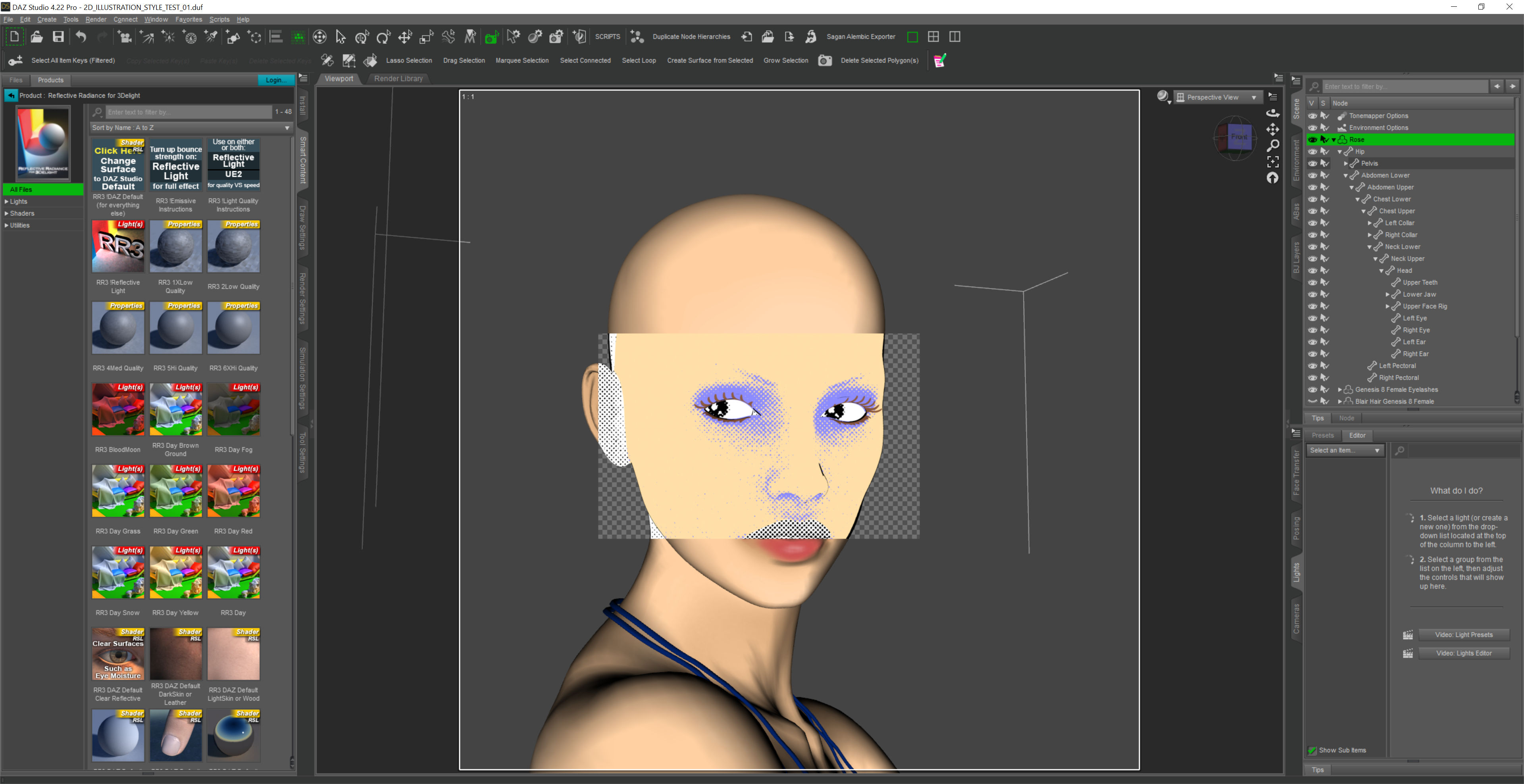
Task: Click the New Scene file icon
Action: pos(14,37)
